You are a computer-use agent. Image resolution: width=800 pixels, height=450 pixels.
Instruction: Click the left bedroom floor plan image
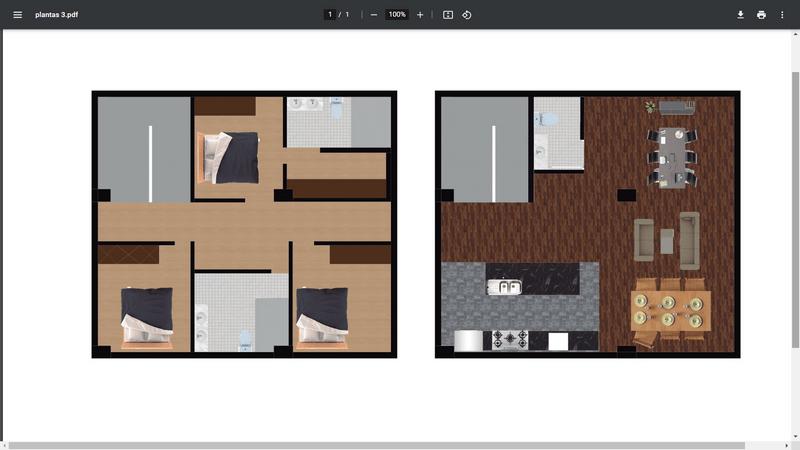click(x=244, y=224)
